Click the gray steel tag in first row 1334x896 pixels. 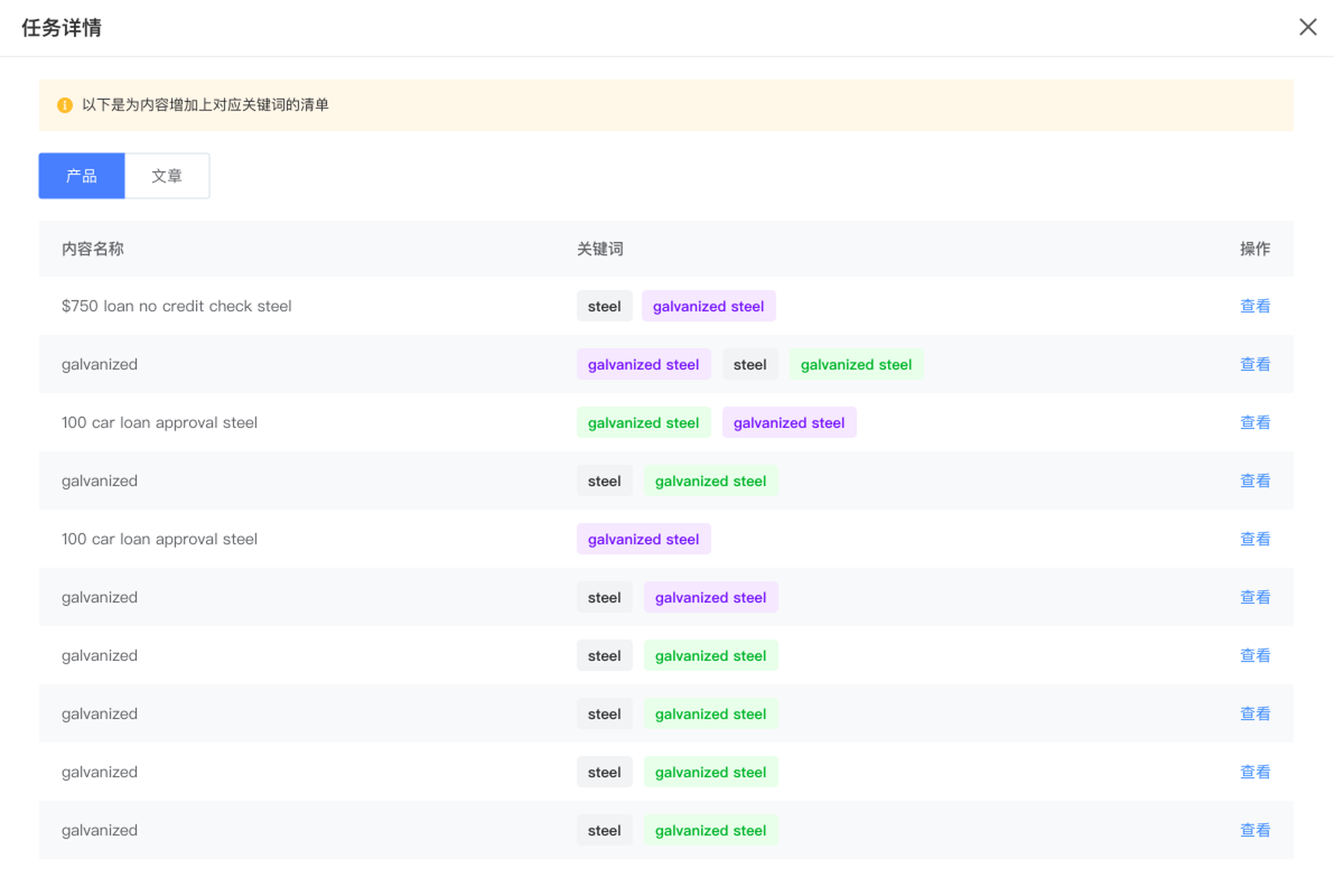(x=604, y=306)
